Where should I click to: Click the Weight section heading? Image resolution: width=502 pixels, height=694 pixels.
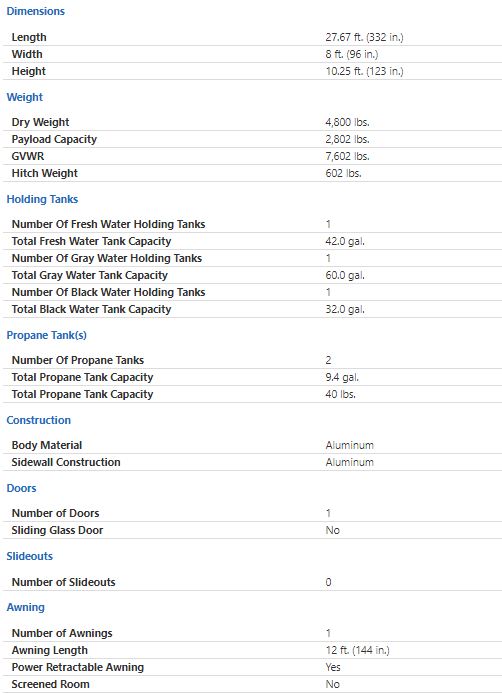pyautogui.click(x=25, y=97)
